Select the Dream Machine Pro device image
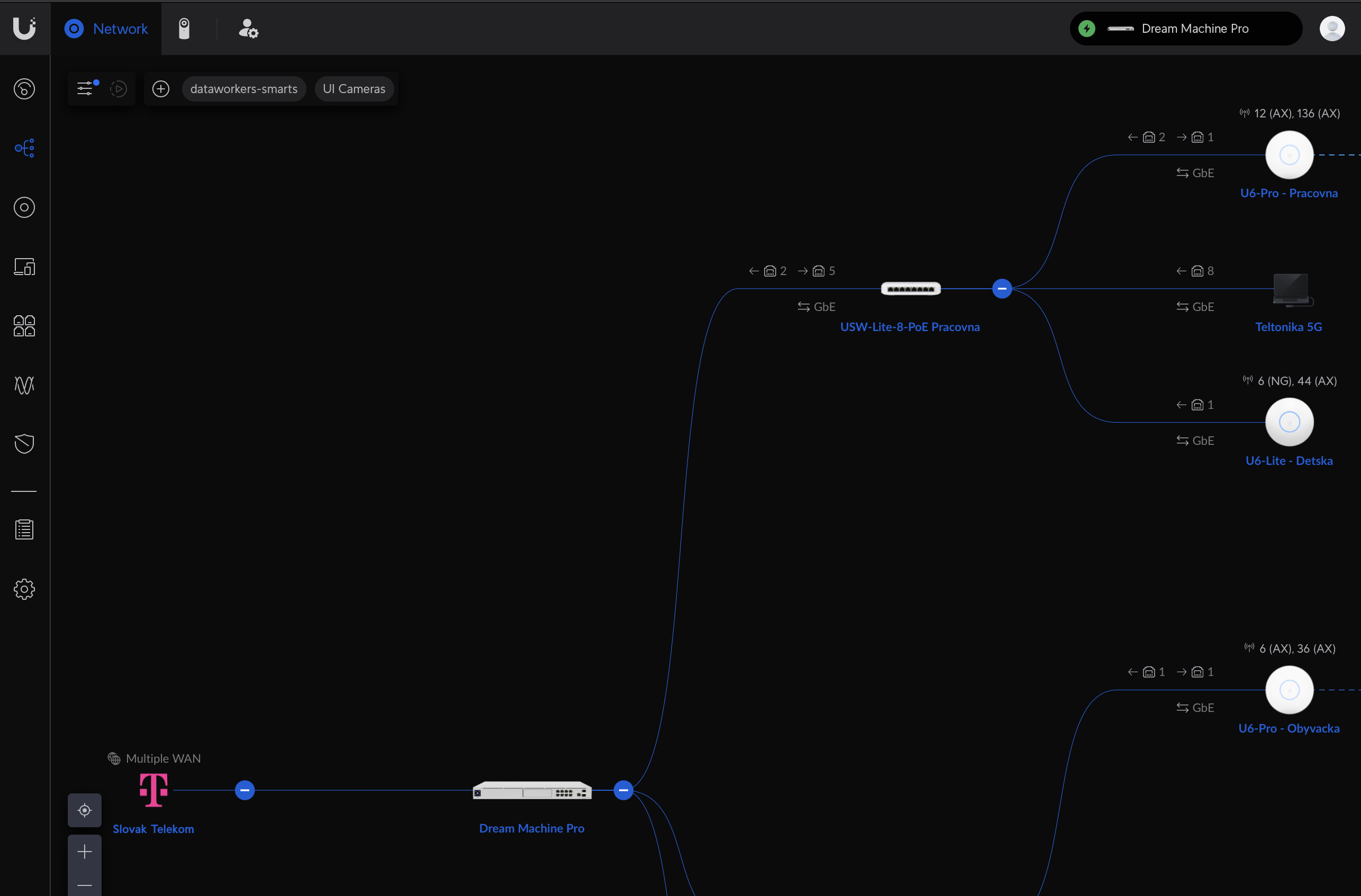1361x896 pixels. coord(532,790)
